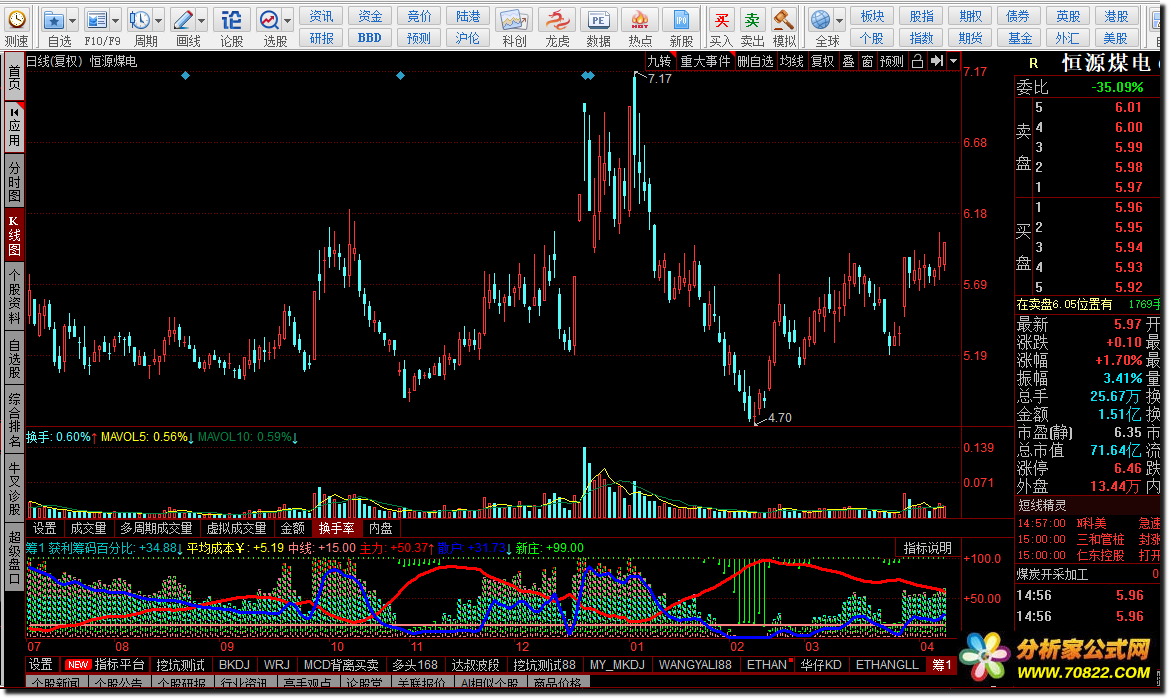Click the first cyan diamond event marker above chart
The height and width of the screenshot is (698, 1170).
point(185,75)
